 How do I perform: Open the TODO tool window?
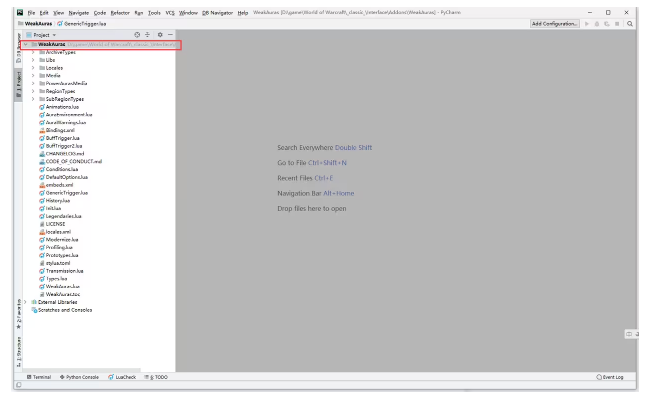click(156, 377)
